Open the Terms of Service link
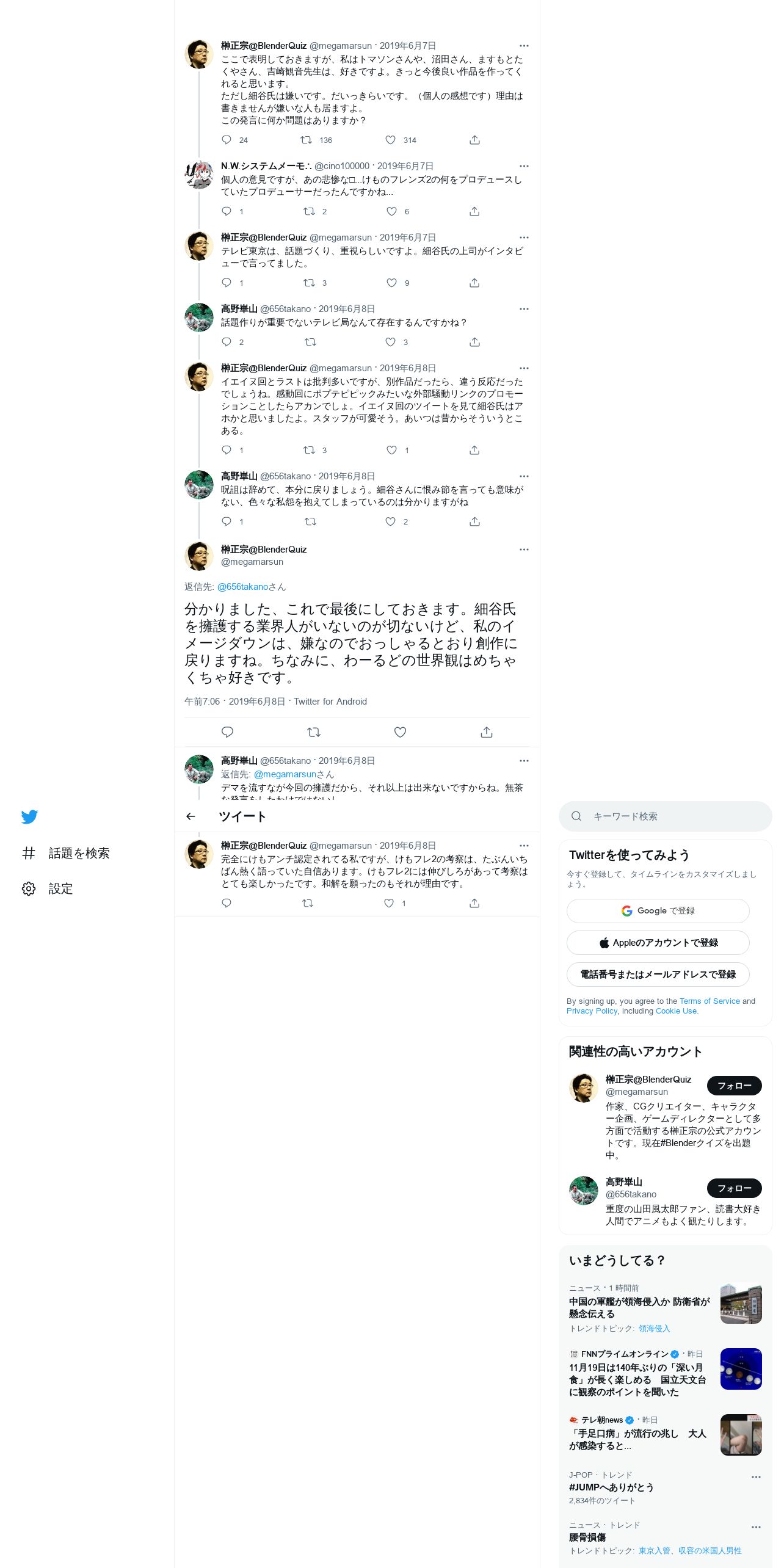 (x=710, y=1001)
